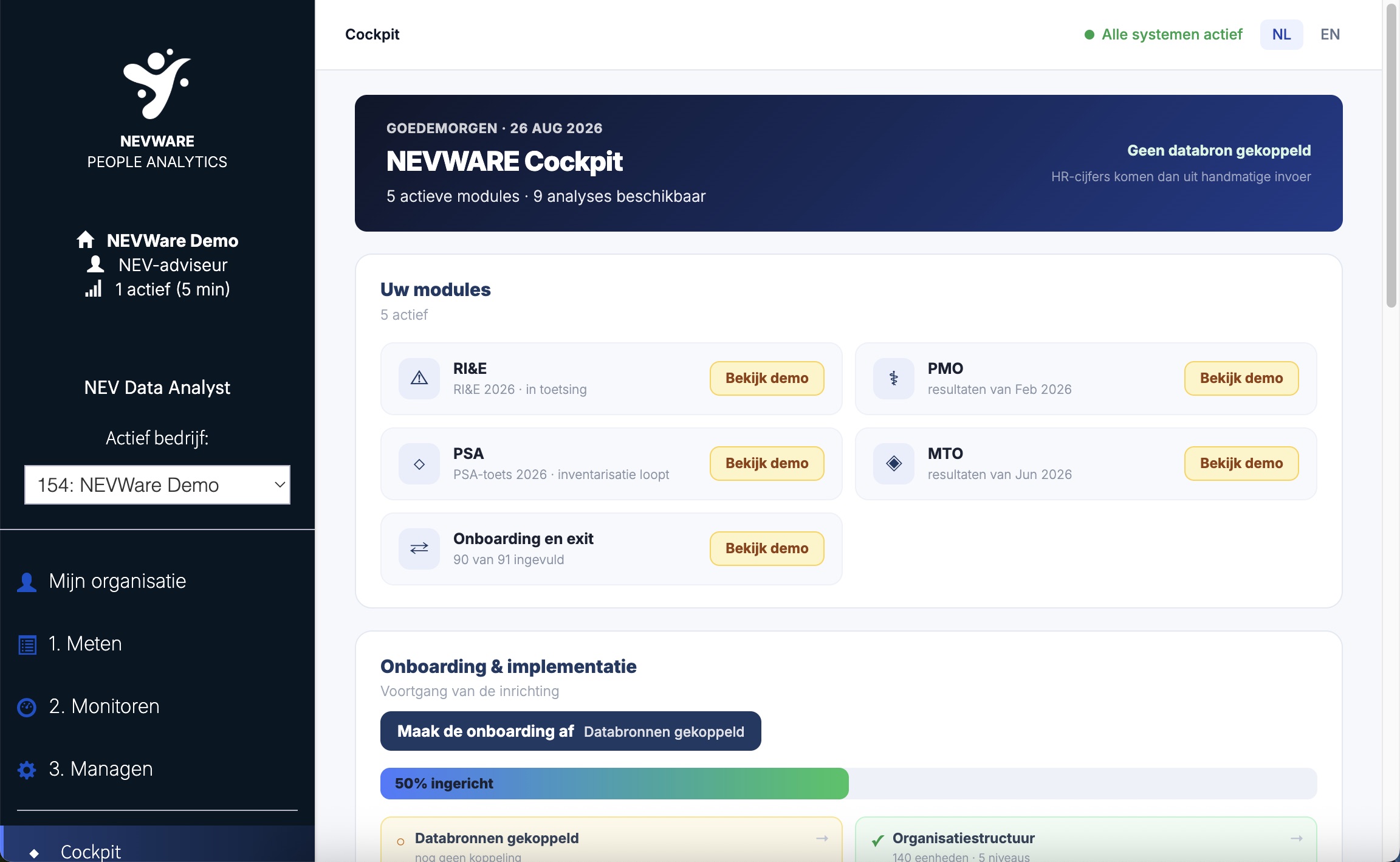Click the list icon for 1. Meten

(x=27, y=644)
